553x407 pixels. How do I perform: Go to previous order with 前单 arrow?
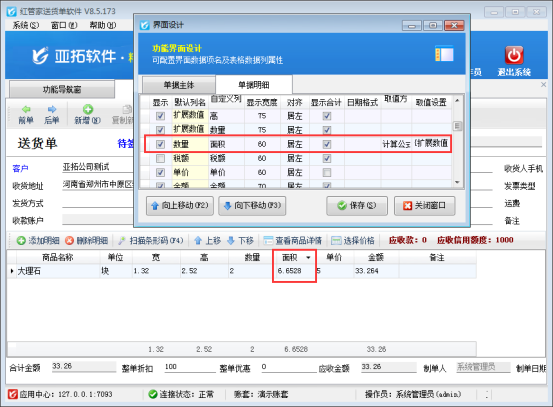26,109
